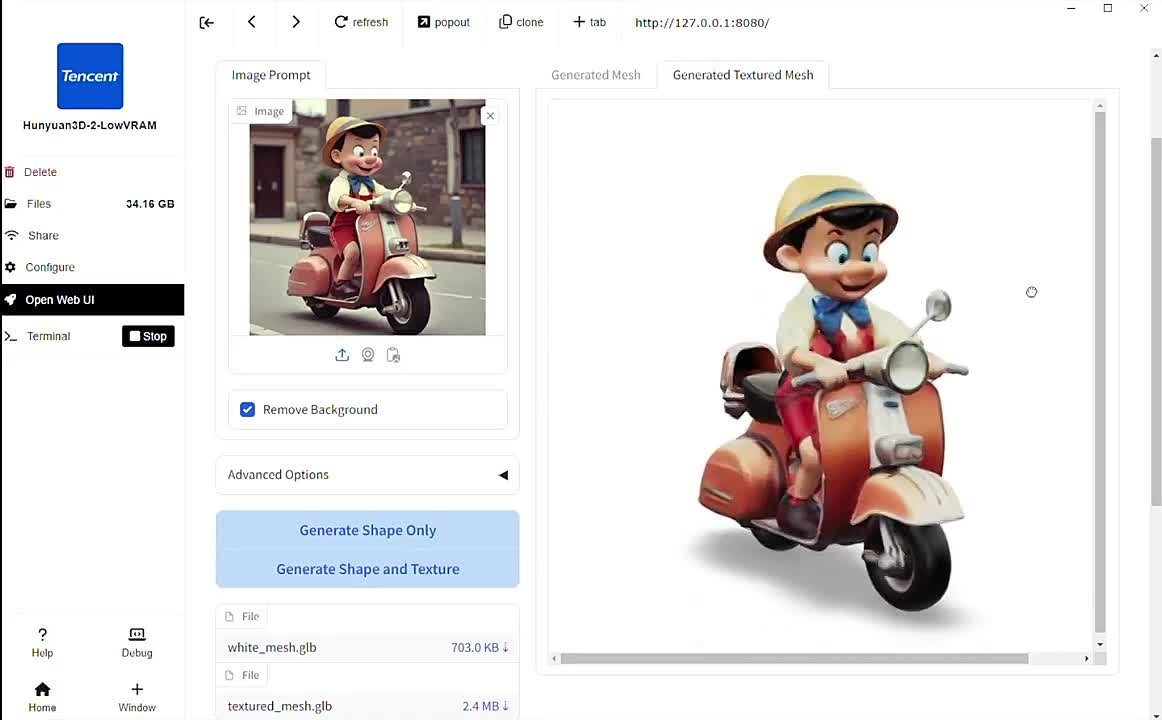The image size is (1162, 720).
Task: Click the clone button
Action: tap(521, 22)
